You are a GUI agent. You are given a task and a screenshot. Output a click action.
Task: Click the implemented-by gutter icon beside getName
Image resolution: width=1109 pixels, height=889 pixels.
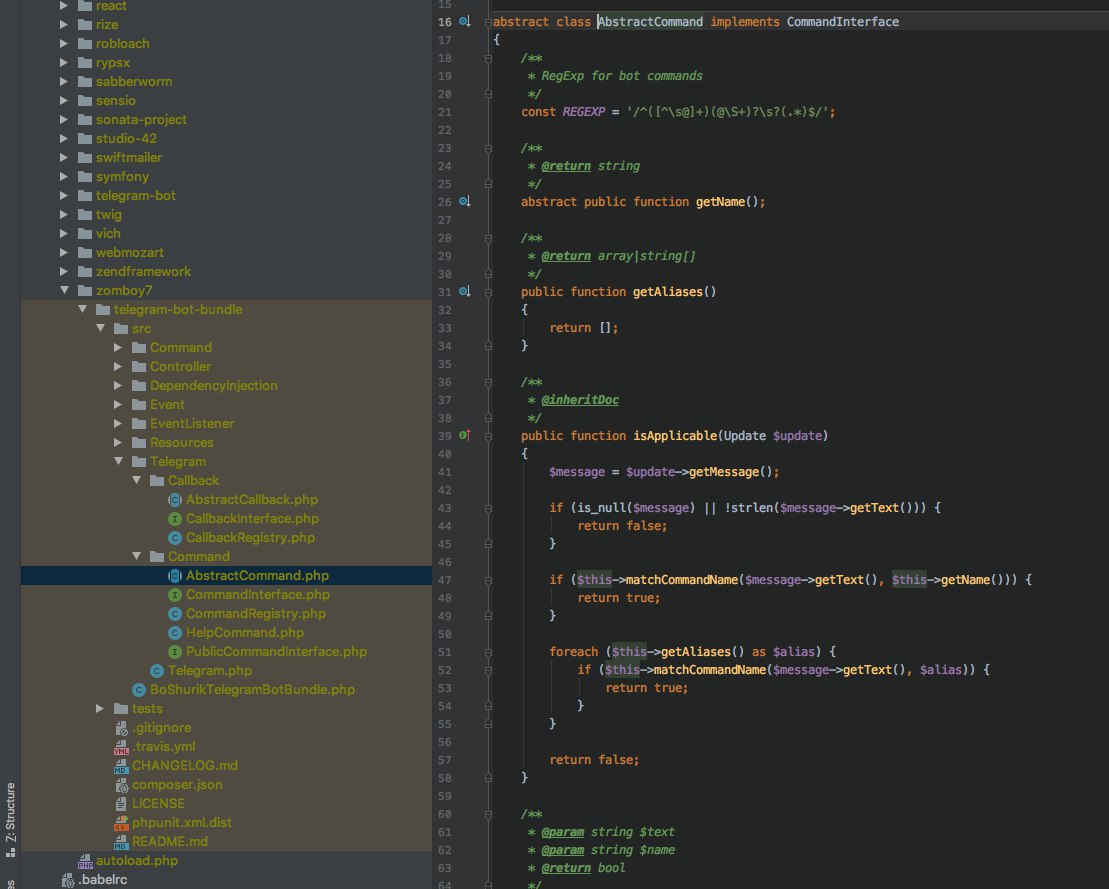tap(465, 202)
